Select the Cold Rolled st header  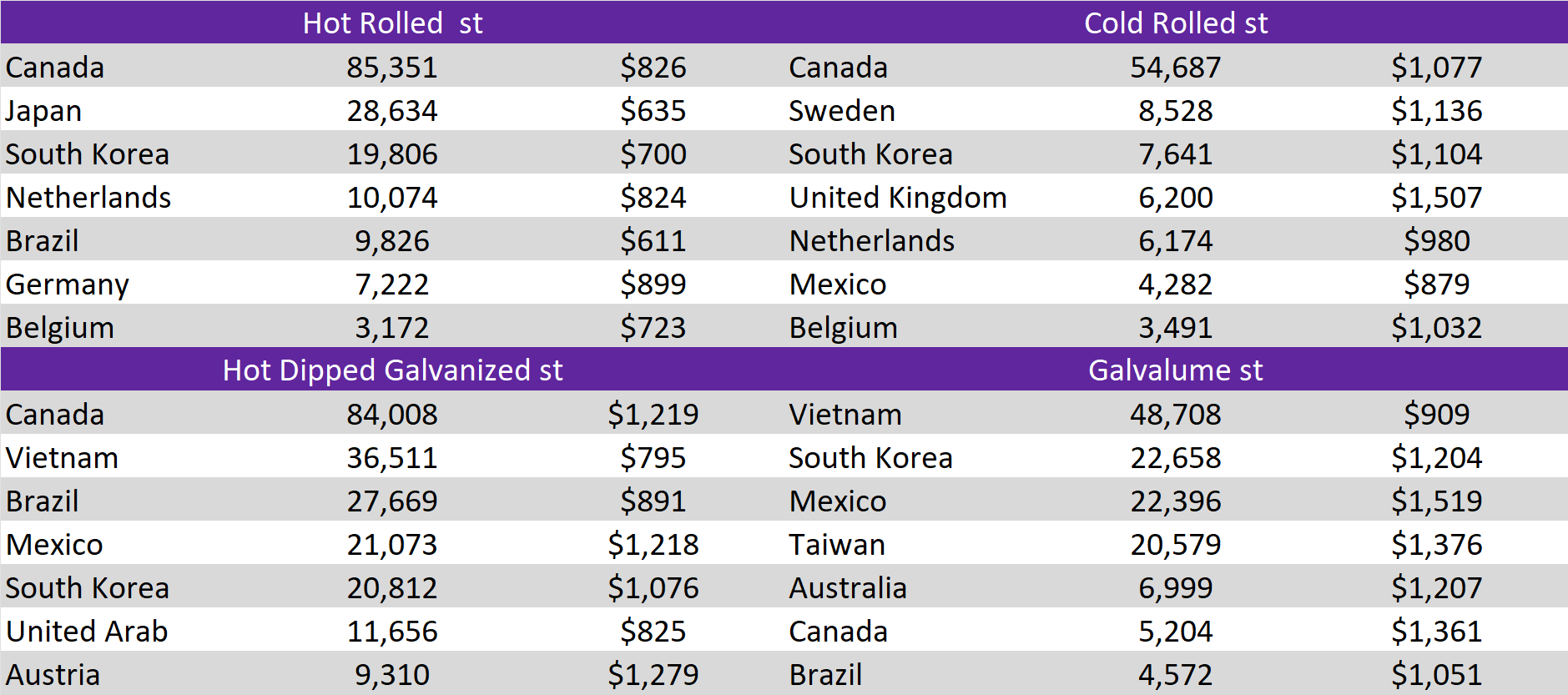coord(1175,23)
